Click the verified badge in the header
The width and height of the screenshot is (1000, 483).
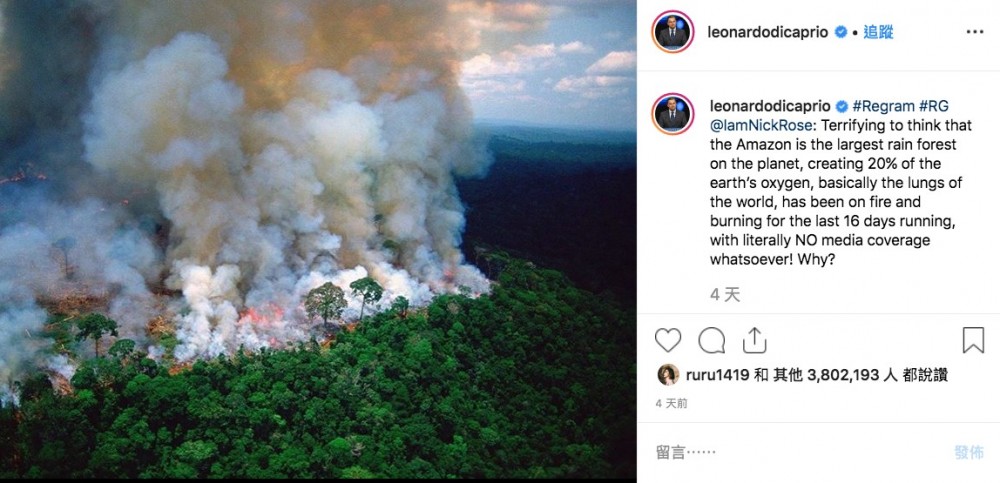(x=841, y=32)
